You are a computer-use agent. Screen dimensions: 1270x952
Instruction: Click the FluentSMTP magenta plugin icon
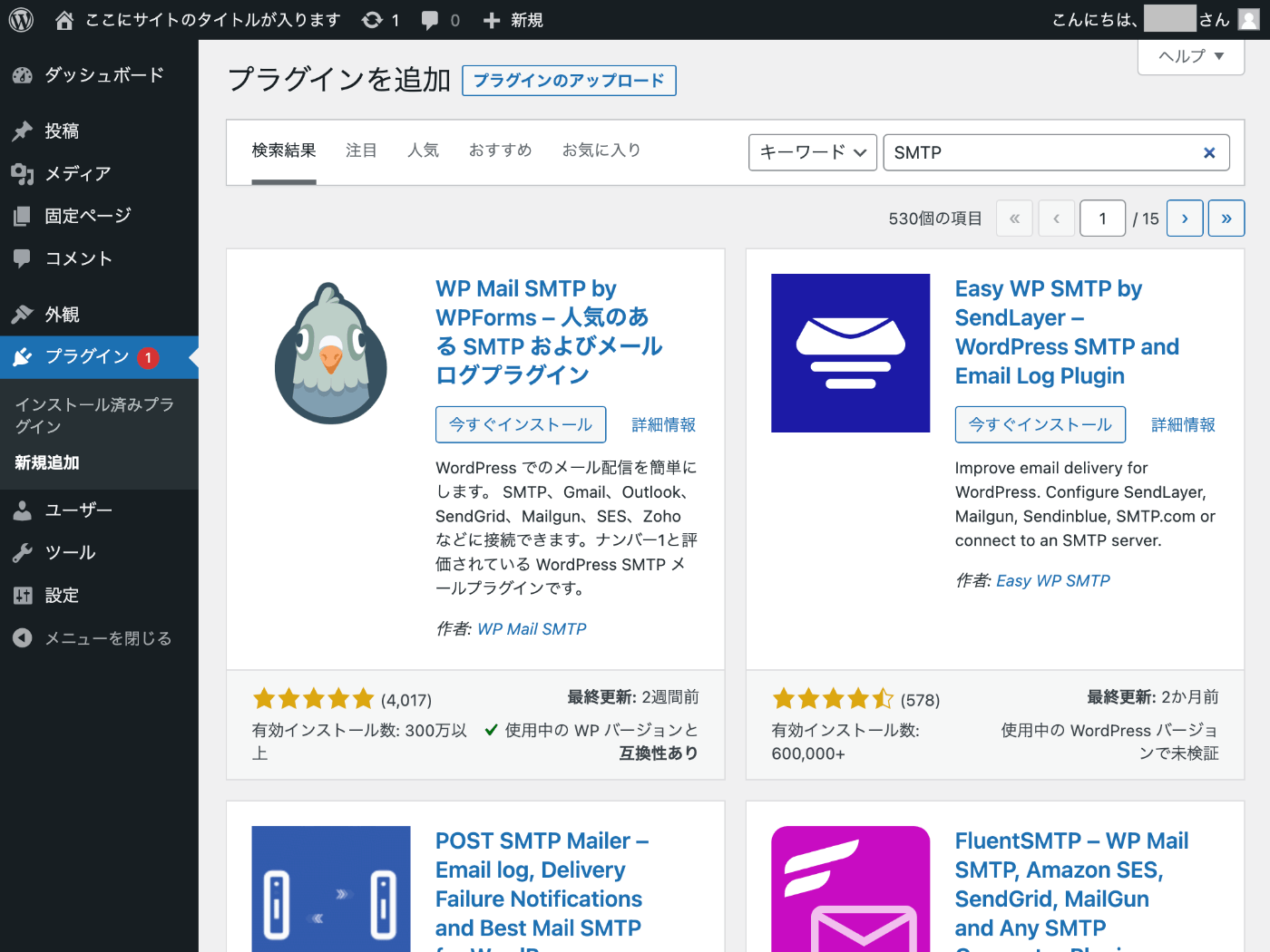(850, 889)
